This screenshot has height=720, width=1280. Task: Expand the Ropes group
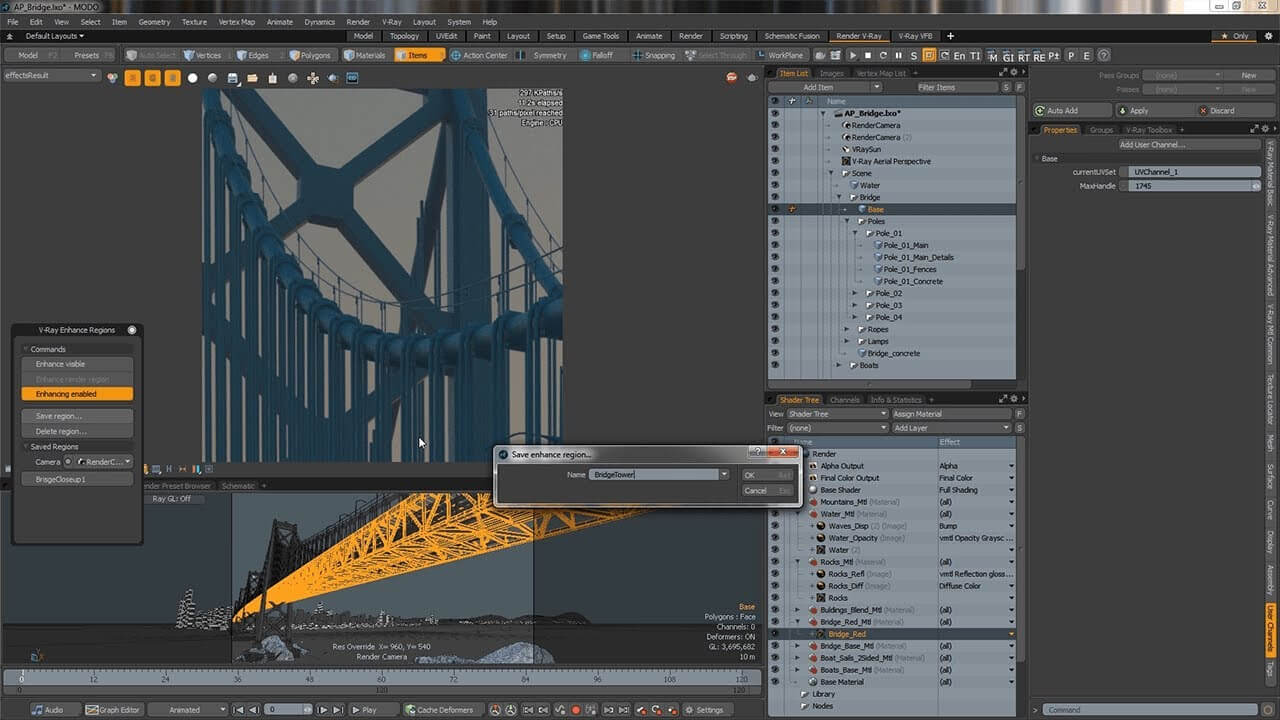tap(846, 329)
